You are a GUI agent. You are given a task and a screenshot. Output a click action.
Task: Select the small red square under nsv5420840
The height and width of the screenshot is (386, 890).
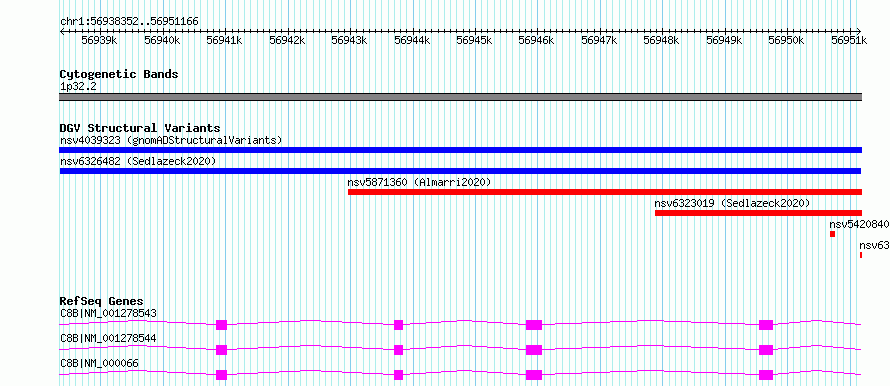(x=833, y=234)
